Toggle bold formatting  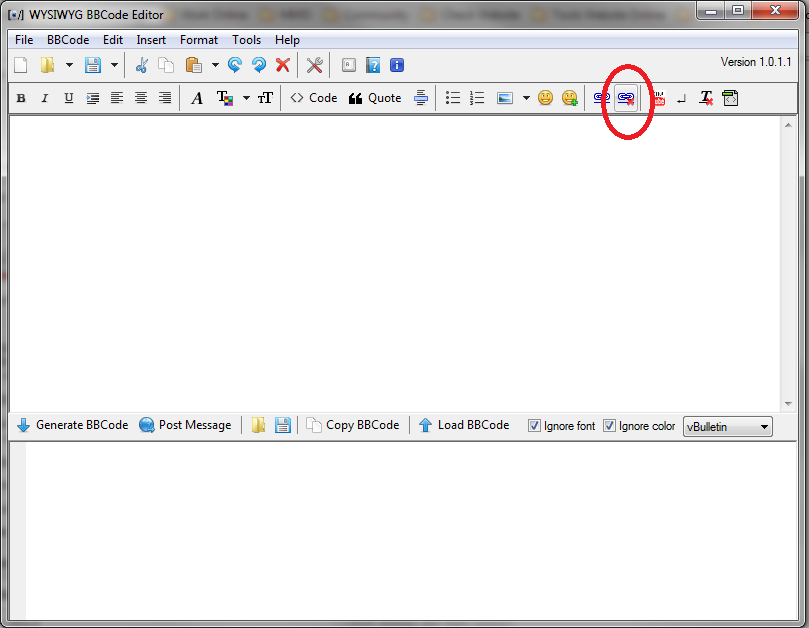(21, 98)
